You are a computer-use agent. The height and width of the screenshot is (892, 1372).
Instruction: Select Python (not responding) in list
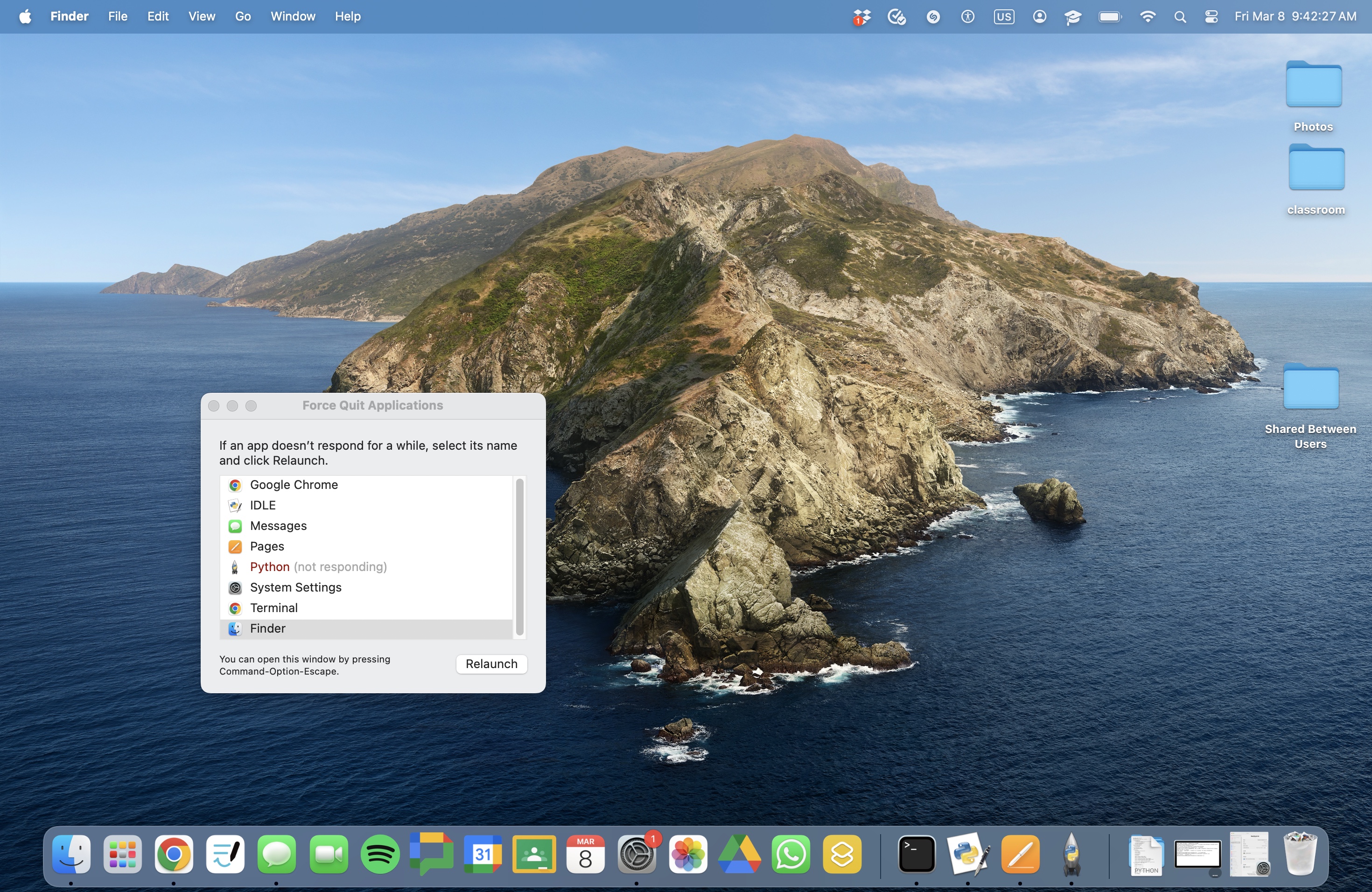(x=318, y=567)
